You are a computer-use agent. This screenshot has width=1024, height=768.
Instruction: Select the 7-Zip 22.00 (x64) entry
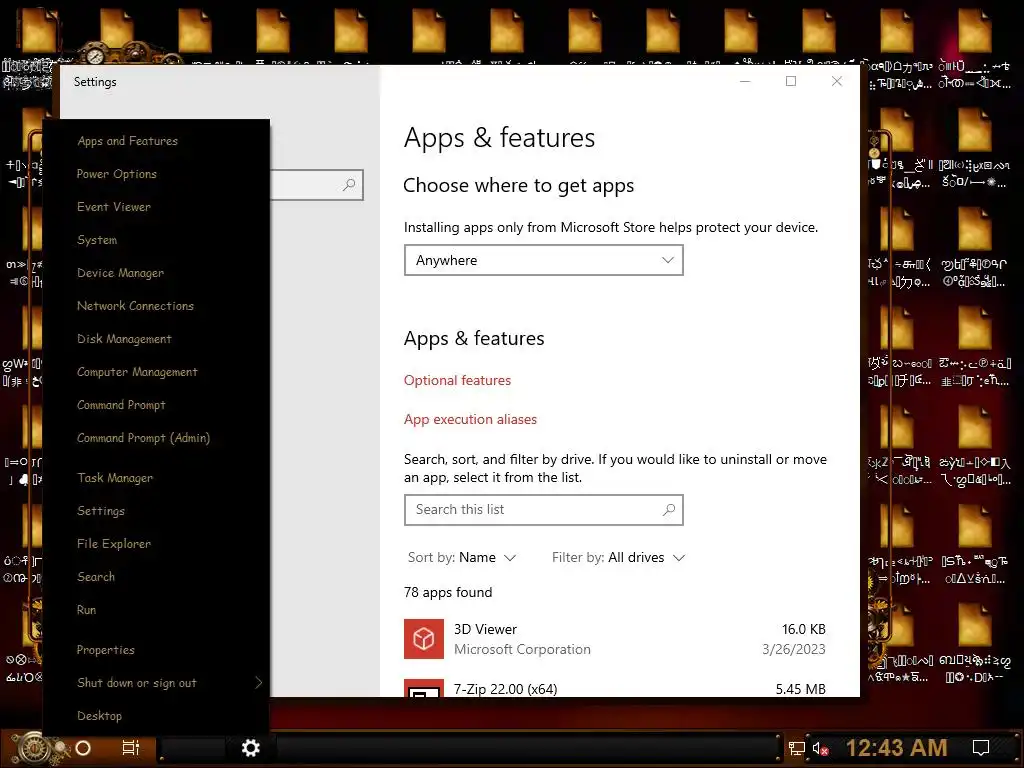tap(505, 689)
